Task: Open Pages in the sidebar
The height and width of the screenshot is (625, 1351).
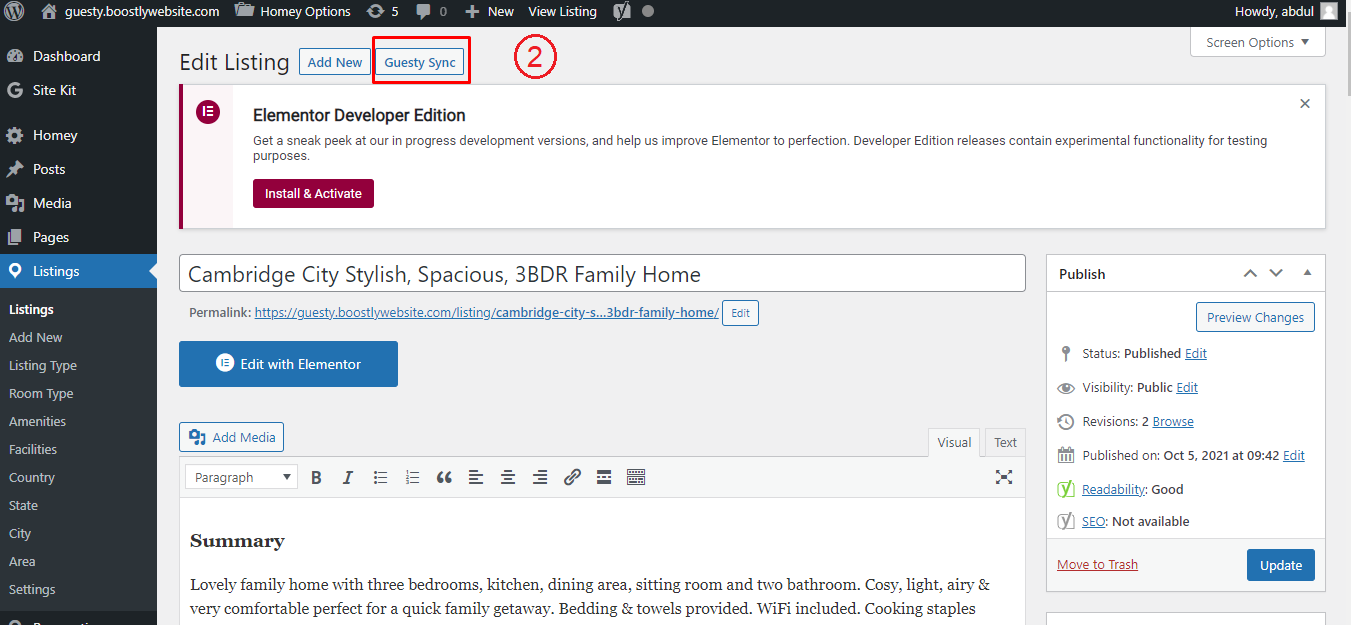Action: (51, 237)
